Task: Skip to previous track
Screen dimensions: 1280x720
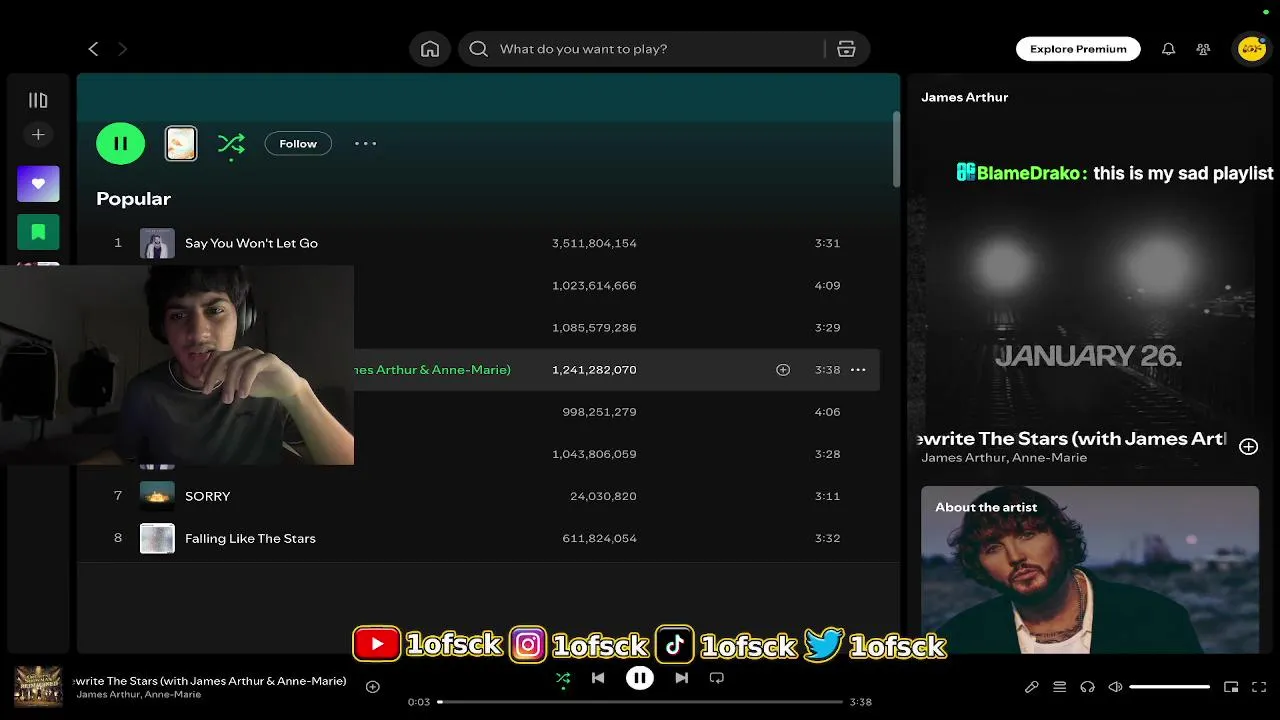Action: (x=598, y=678)
